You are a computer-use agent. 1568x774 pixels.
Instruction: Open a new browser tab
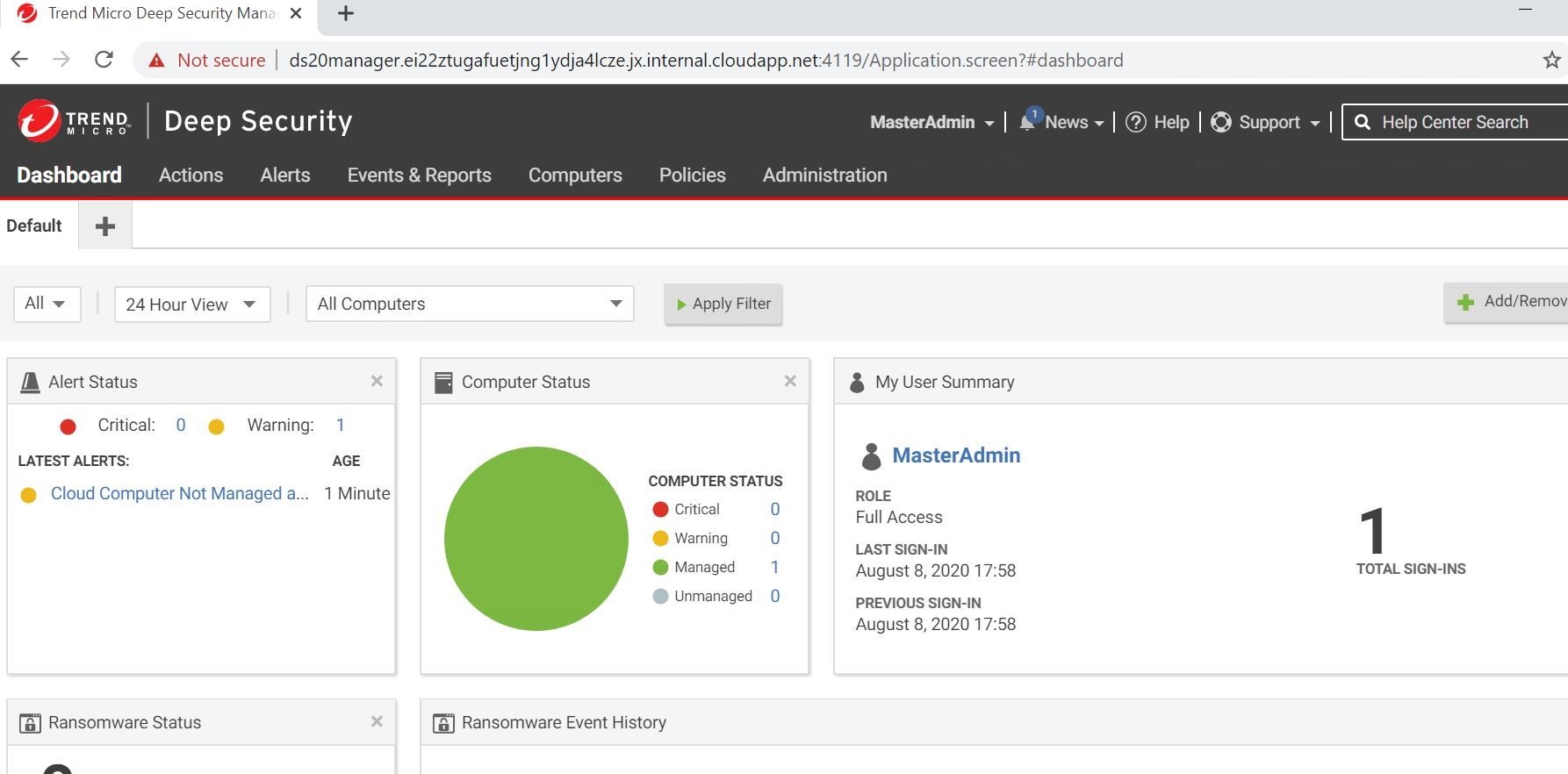point(346,13)
